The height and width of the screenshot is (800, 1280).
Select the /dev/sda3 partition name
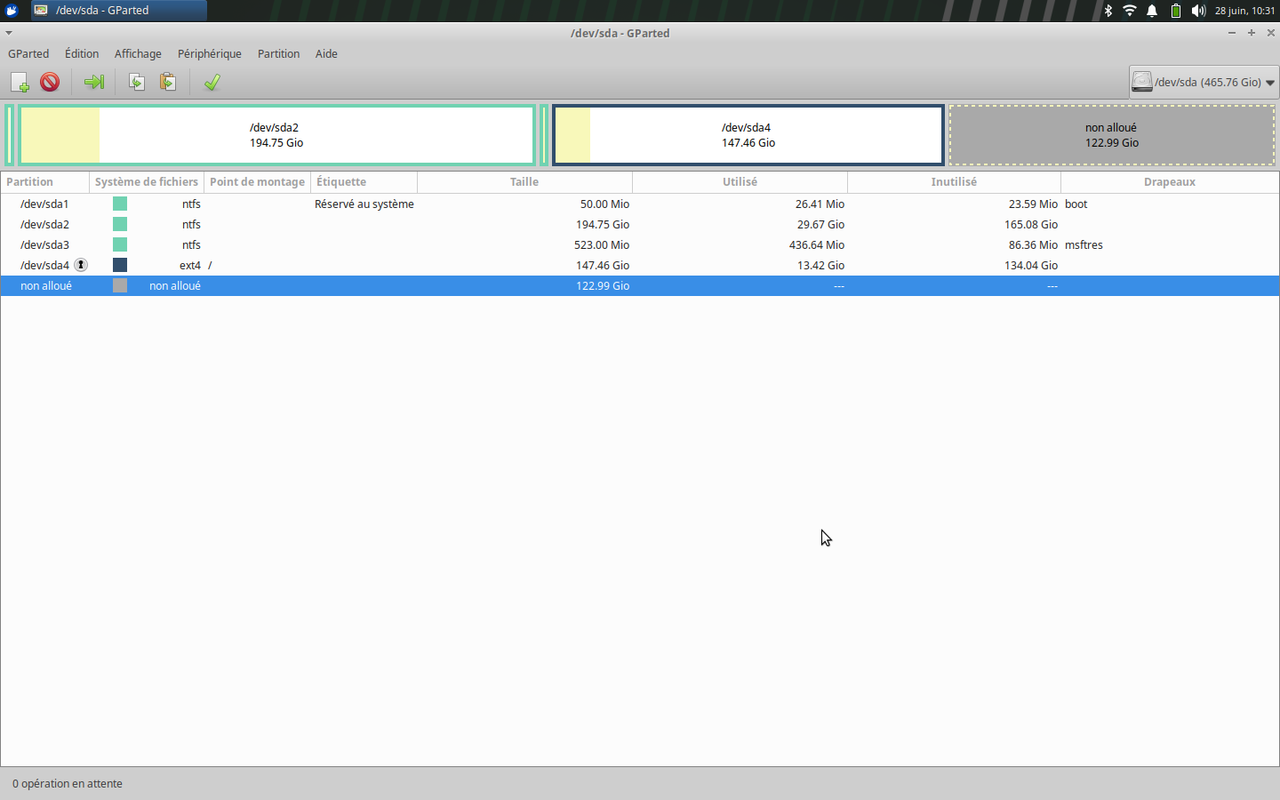pyautogui.click(x=45, y=245)
